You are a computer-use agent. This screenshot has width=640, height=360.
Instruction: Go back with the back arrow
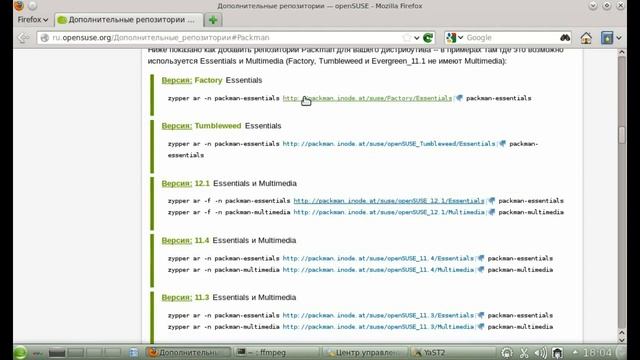click(x=23, y=38)
